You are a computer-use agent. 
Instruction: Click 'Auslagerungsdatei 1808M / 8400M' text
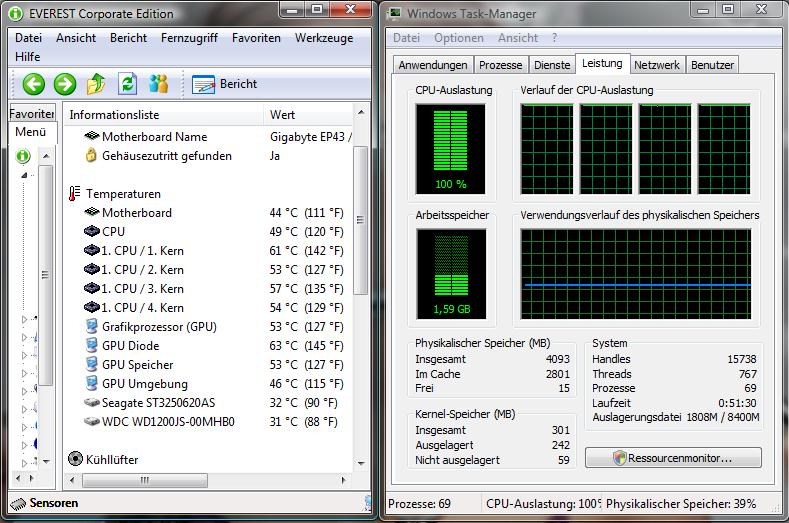coord(676,417)
